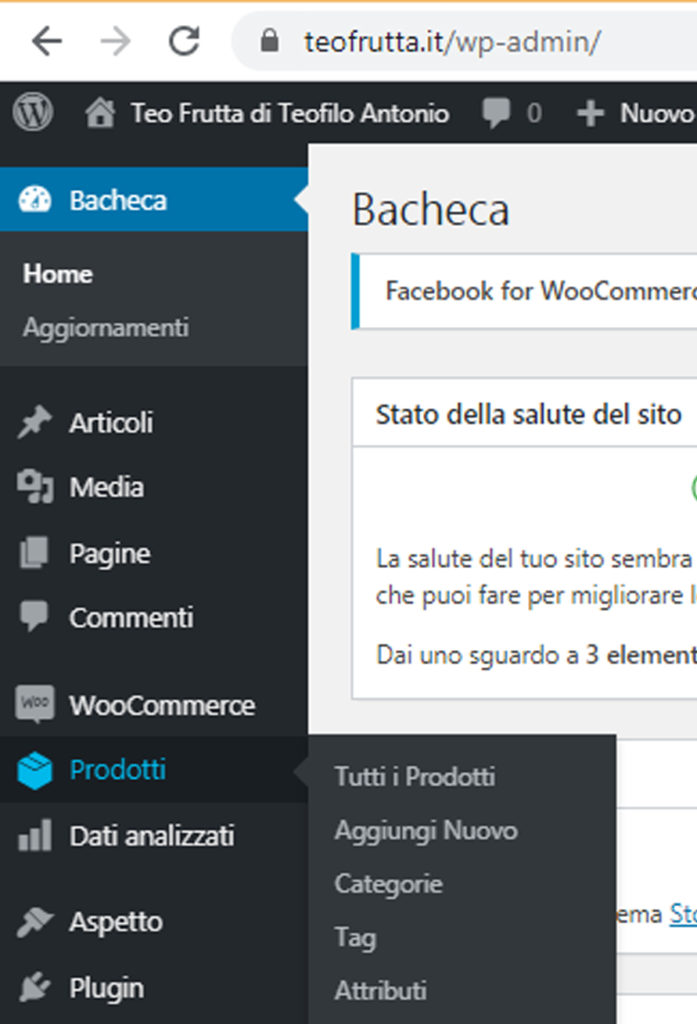Click the comment count 0 in admin bar
The image size is (697, 1024).
click(534, 114)
